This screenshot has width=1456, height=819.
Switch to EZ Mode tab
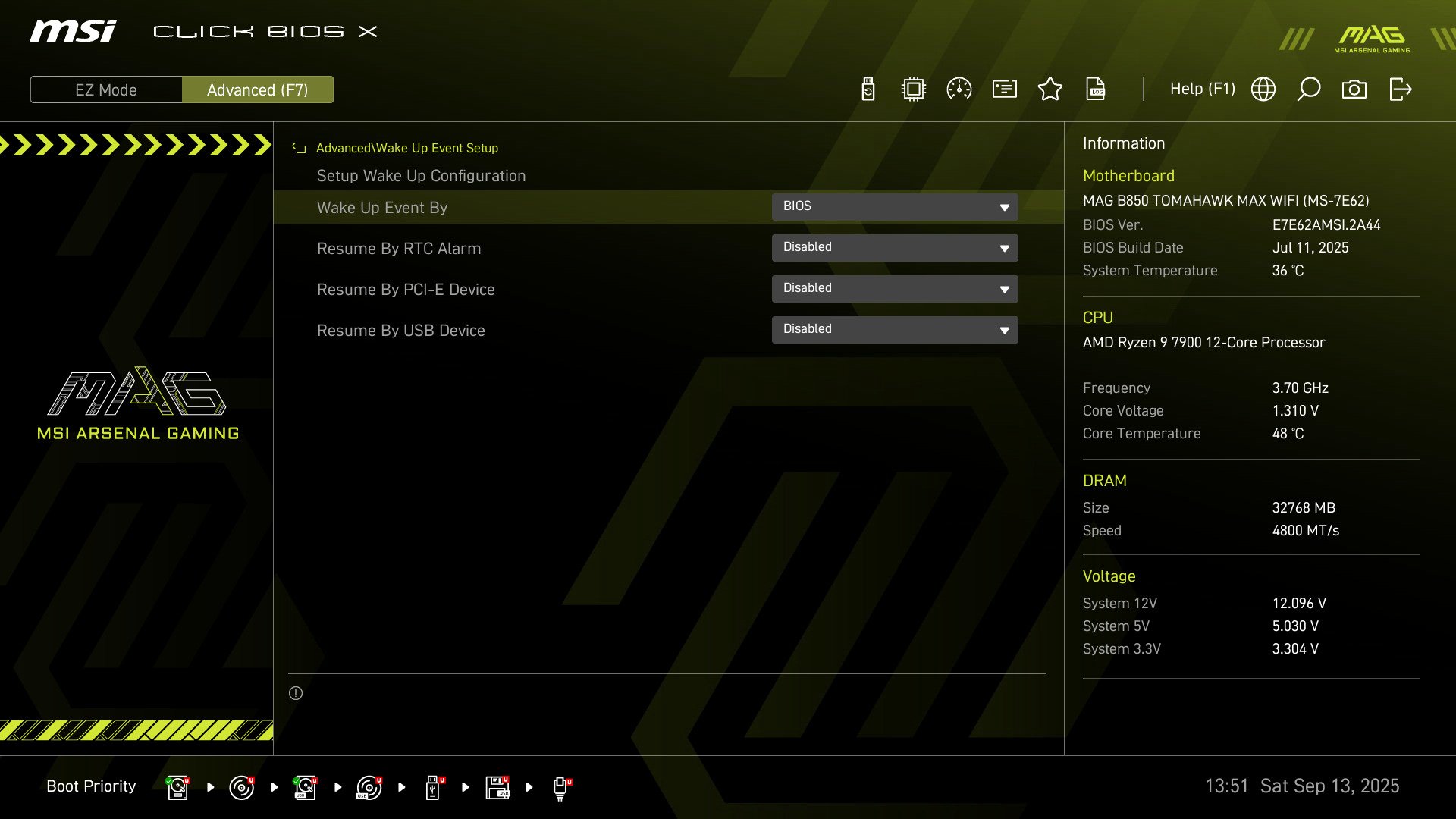click(106, 89)
